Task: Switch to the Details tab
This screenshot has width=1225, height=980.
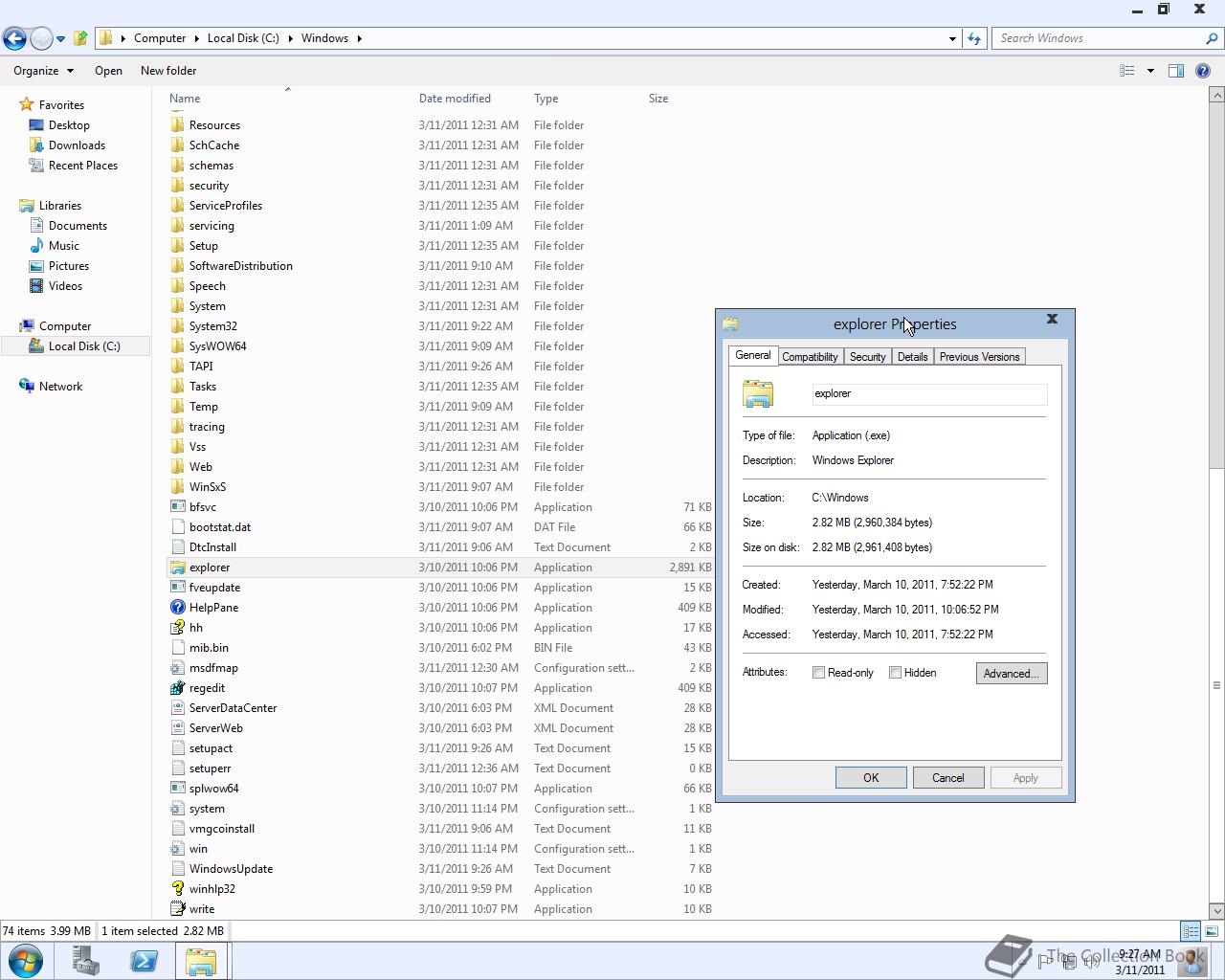Action: pos(912,357)
